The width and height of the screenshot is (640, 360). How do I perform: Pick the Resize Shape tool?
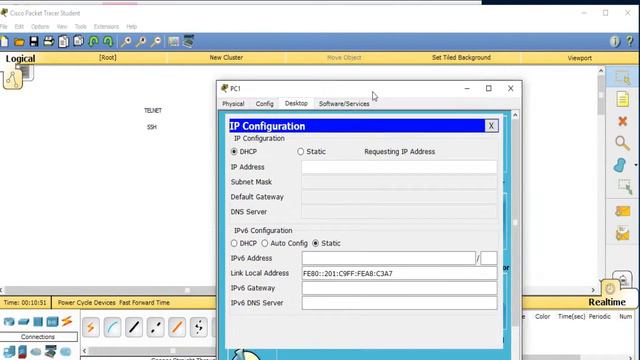point(624,187)
